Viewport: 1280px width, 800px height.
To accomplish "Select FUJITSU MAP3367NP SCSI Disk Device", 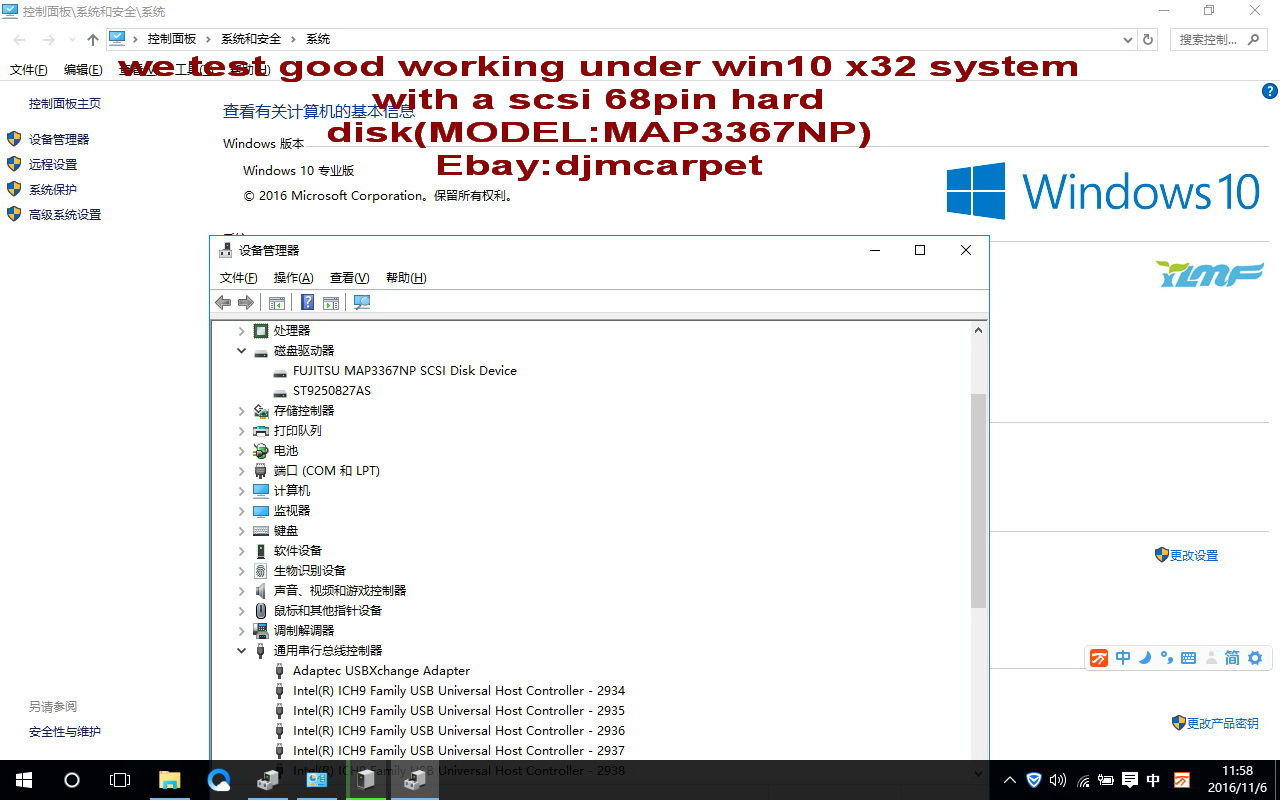I will coord(405,371).
